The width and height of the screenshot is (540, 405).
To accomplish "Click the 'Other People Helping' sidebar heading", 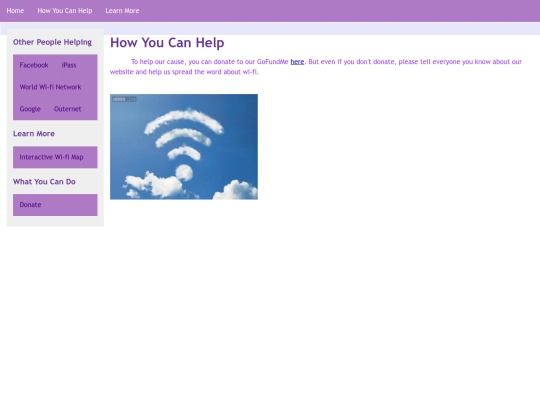I will coord(52,42).
